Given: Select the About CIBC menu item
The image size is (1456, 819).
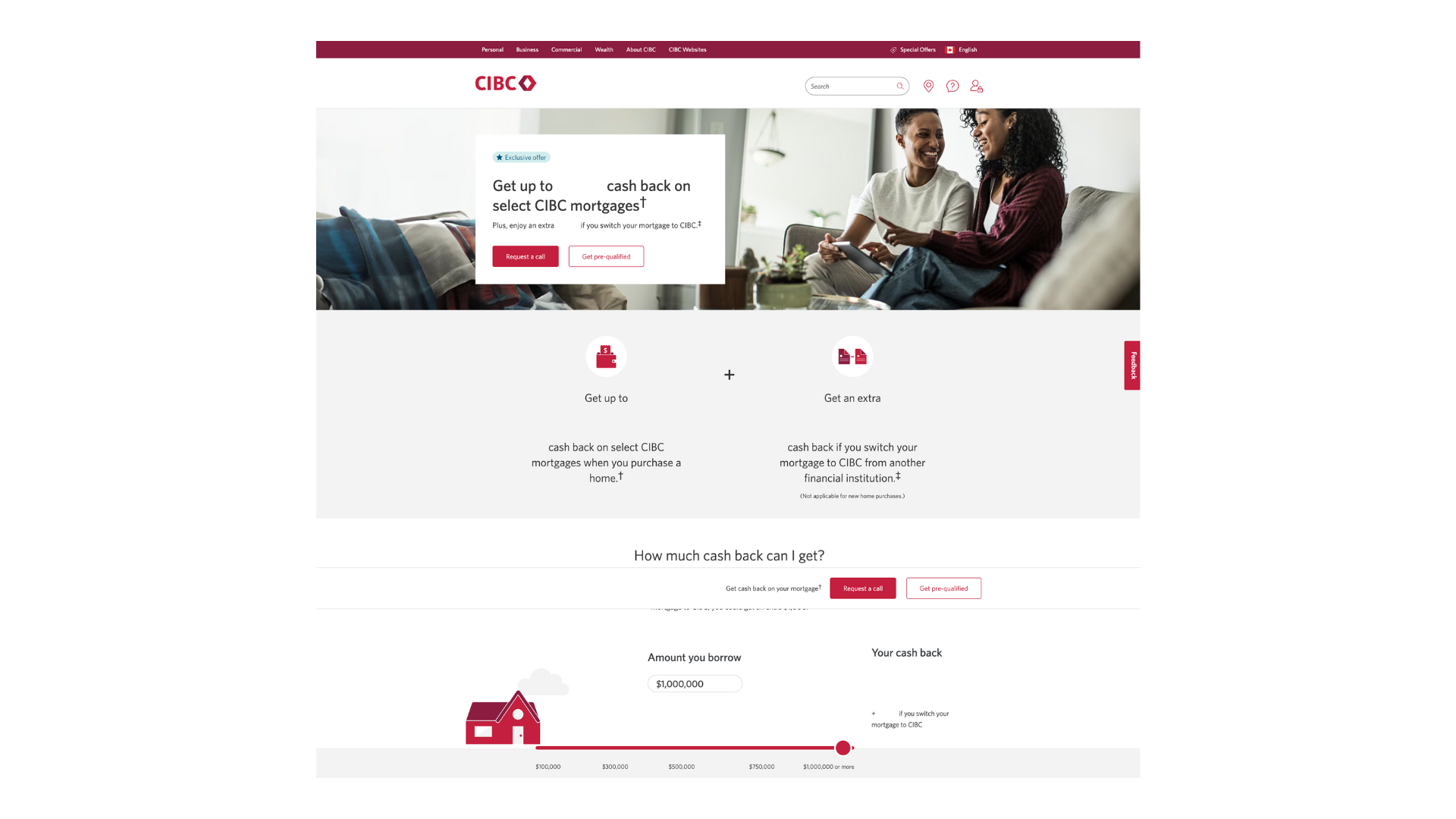Looking at the screenshot, I should (640, 49).
